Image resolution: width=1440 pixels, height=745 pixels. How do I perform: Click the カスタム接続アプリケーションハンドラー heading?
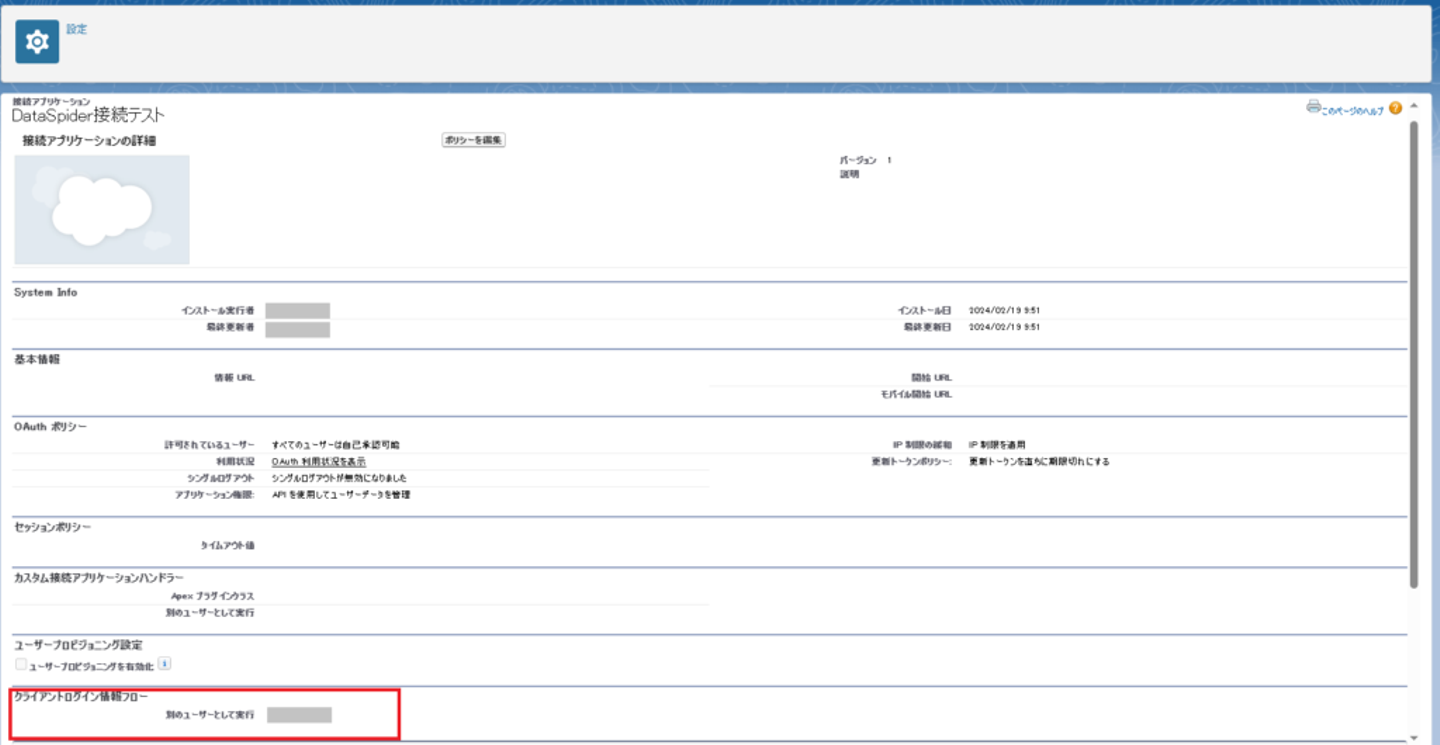coord(99,578)
